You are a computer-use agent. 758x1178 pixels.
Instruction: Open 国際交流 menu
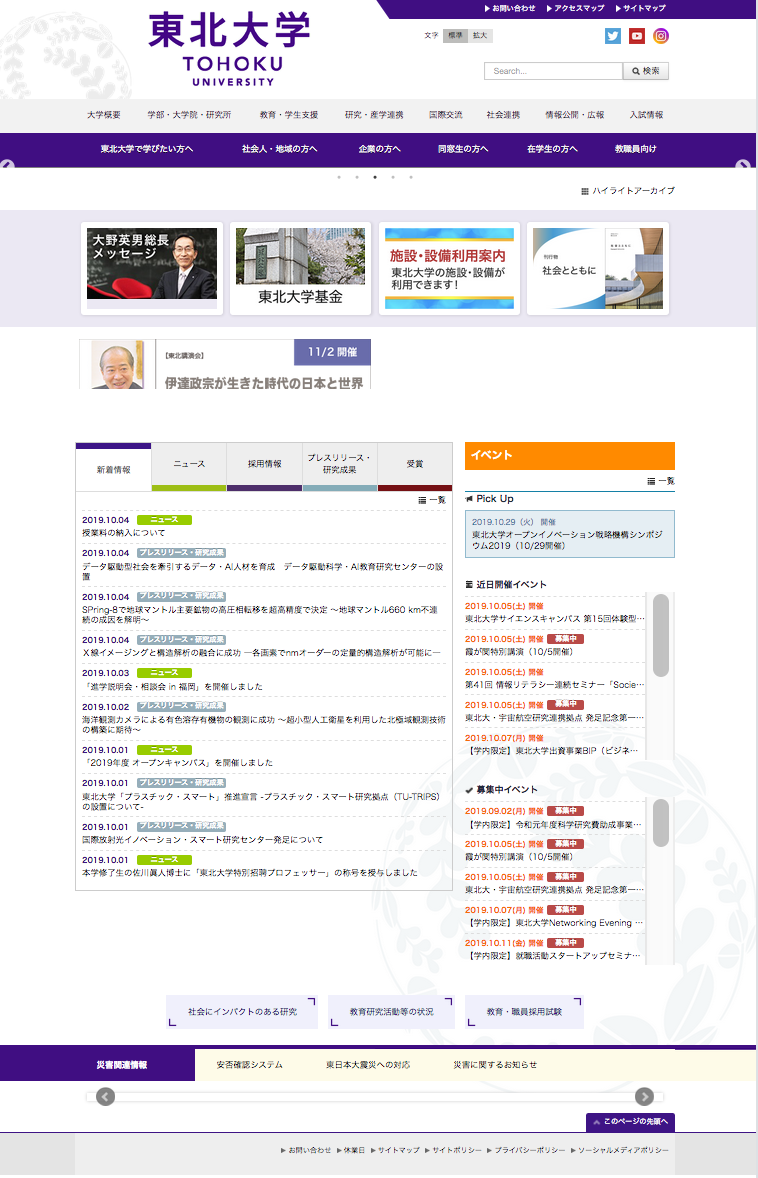446,115
